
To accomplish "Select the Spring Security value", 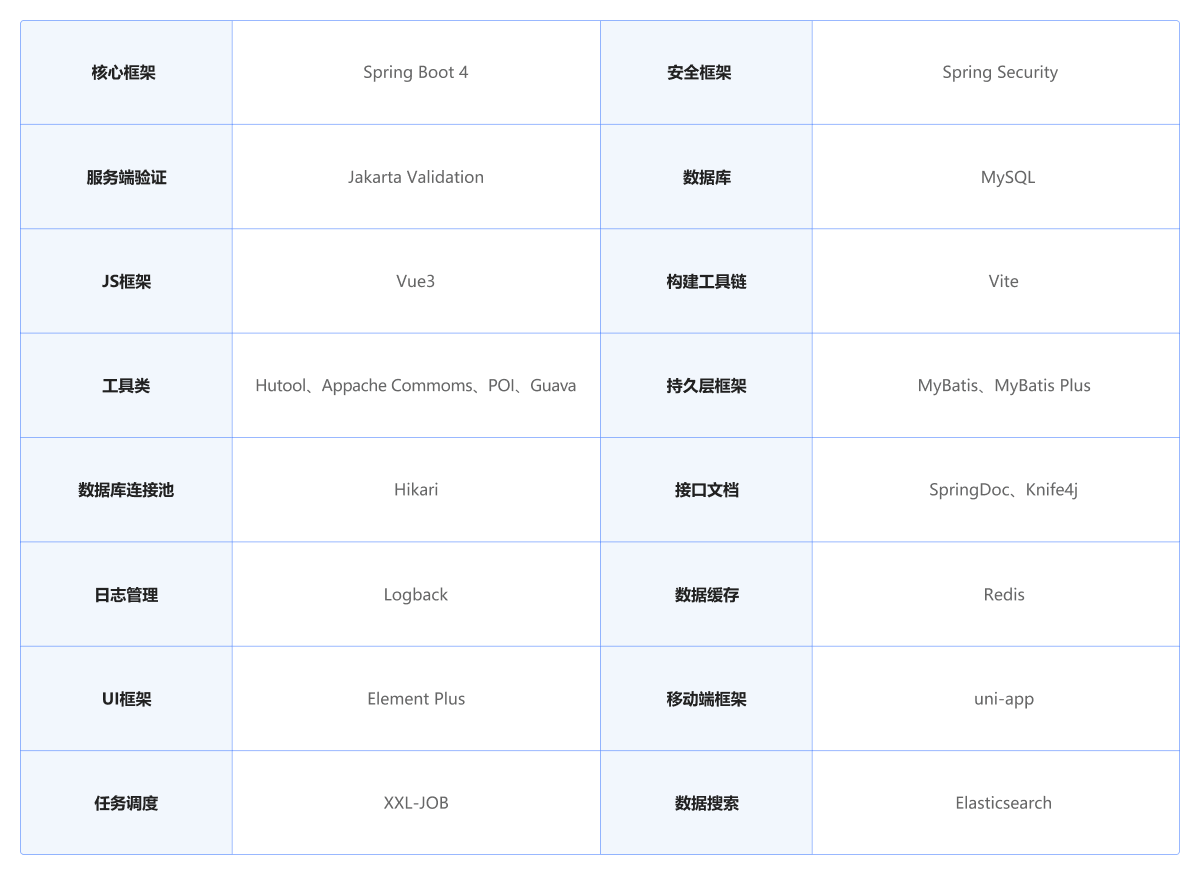I will pyautogui.click(x=1000, y=72).
